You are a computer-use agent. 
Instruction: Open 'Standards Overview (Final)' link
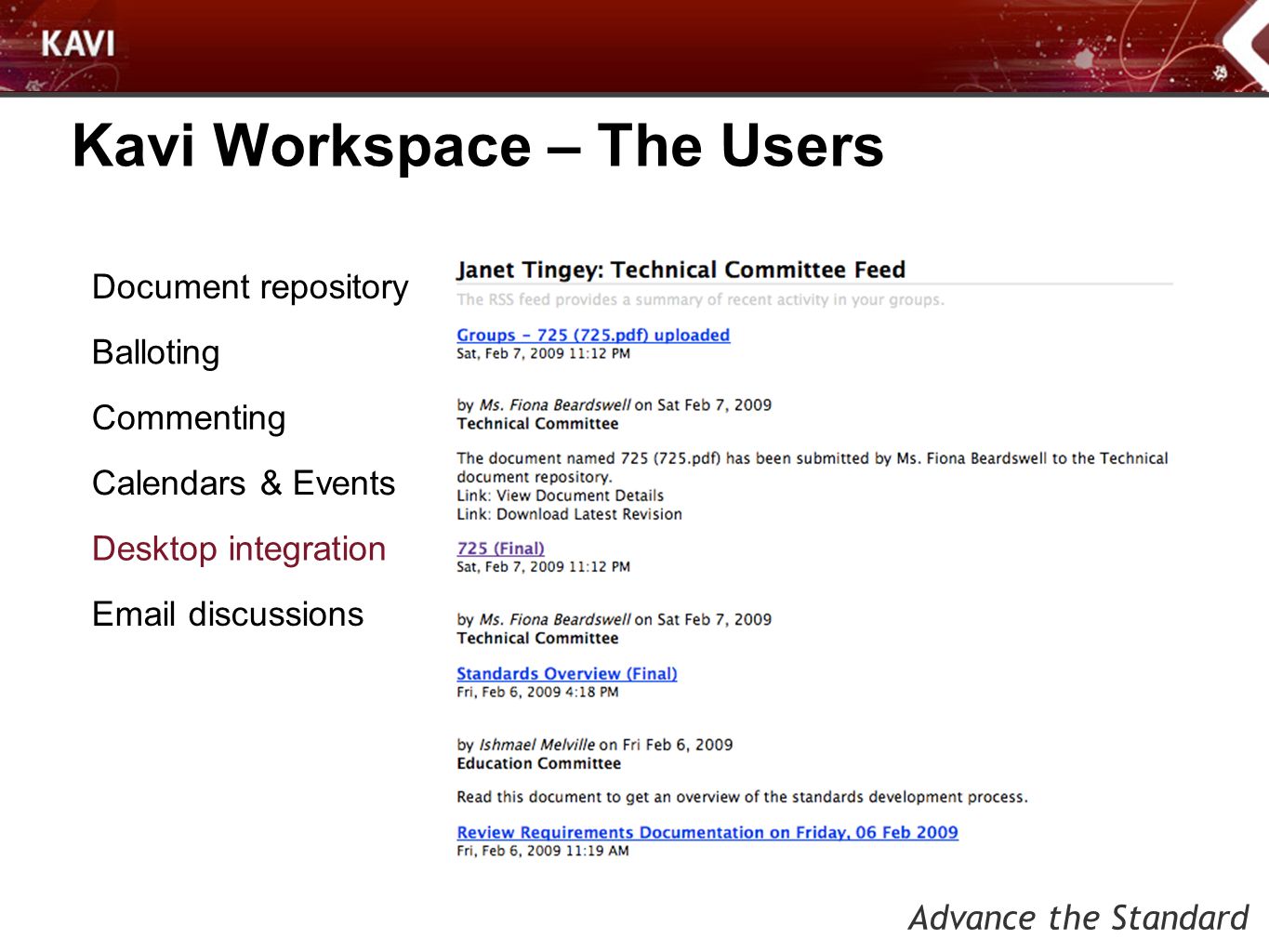(x=566, y=673)
